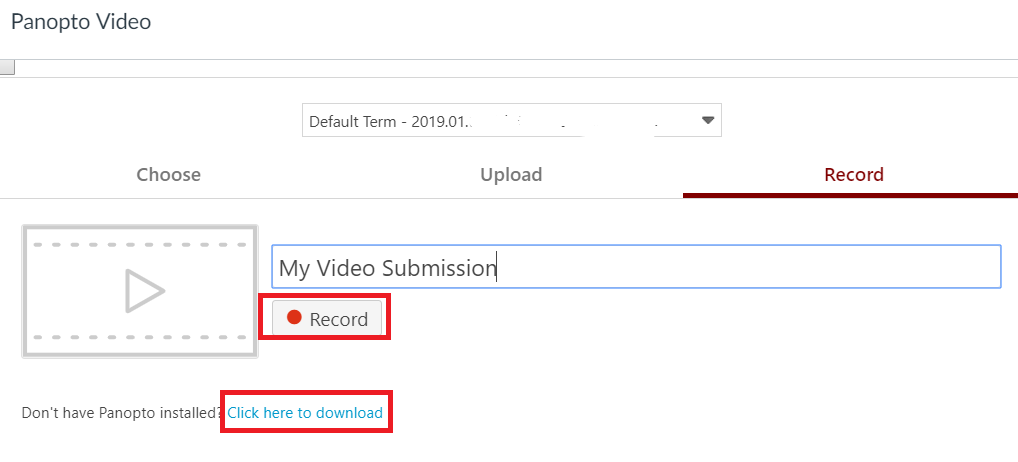The height and width of the screenshot is (462, 1018).
Task: Click the empty area right of the title text
Action: pyautogui.click(x=750, y=268)
